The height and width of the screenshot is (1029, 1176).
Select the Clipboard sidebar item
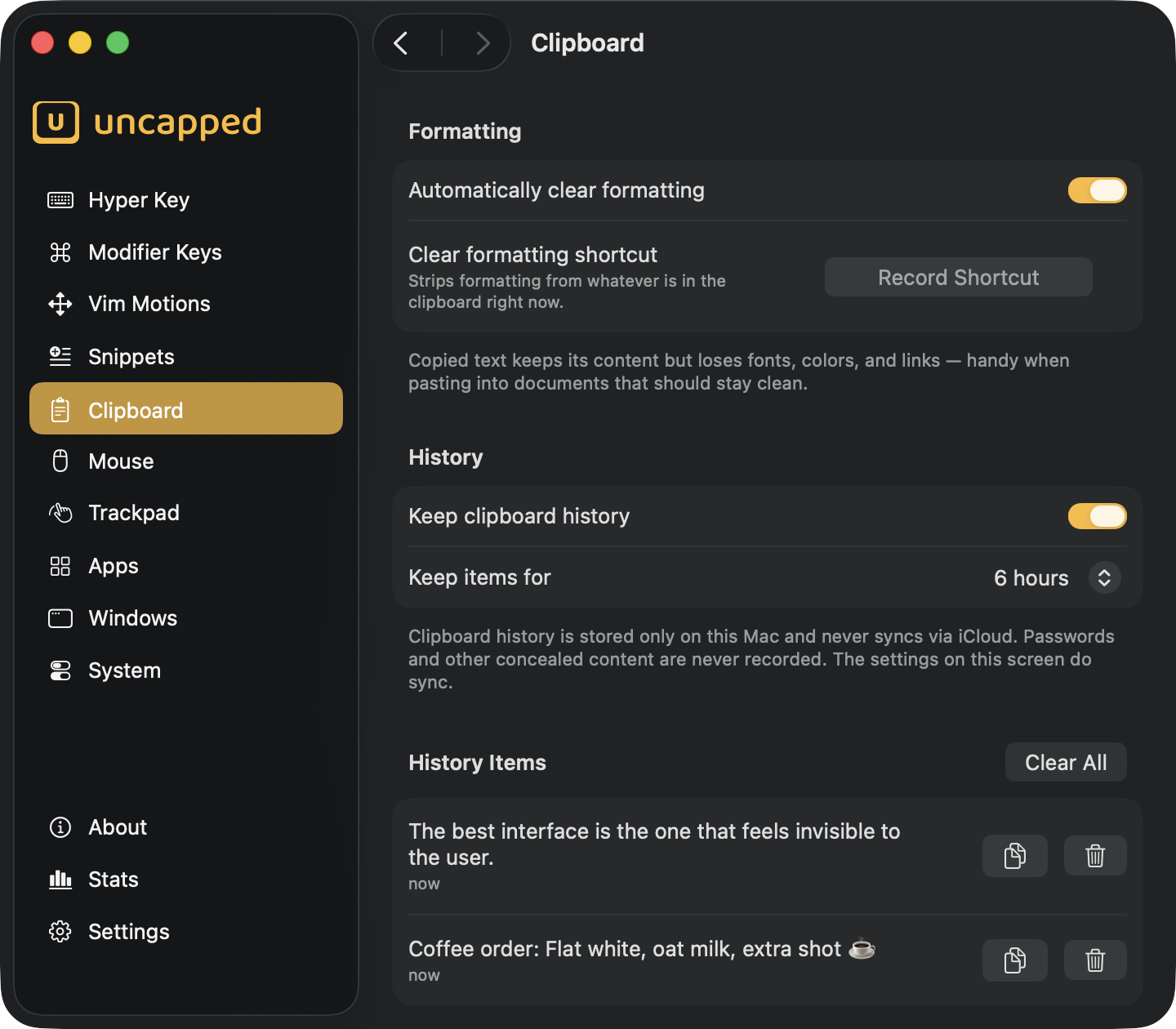186,408
